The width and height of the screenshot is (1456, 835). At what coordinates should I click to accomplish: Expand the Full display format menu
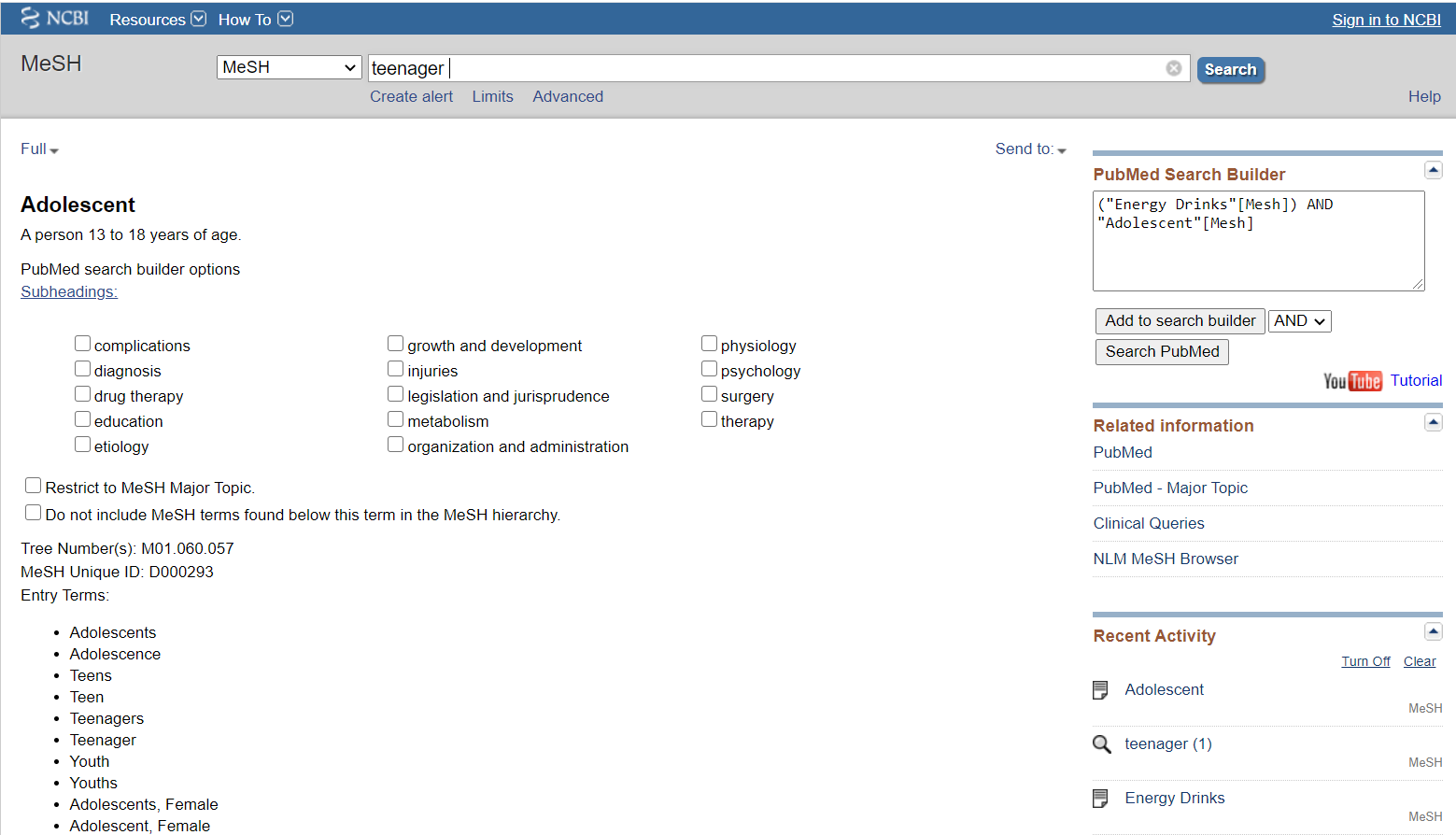coord(39,149)
